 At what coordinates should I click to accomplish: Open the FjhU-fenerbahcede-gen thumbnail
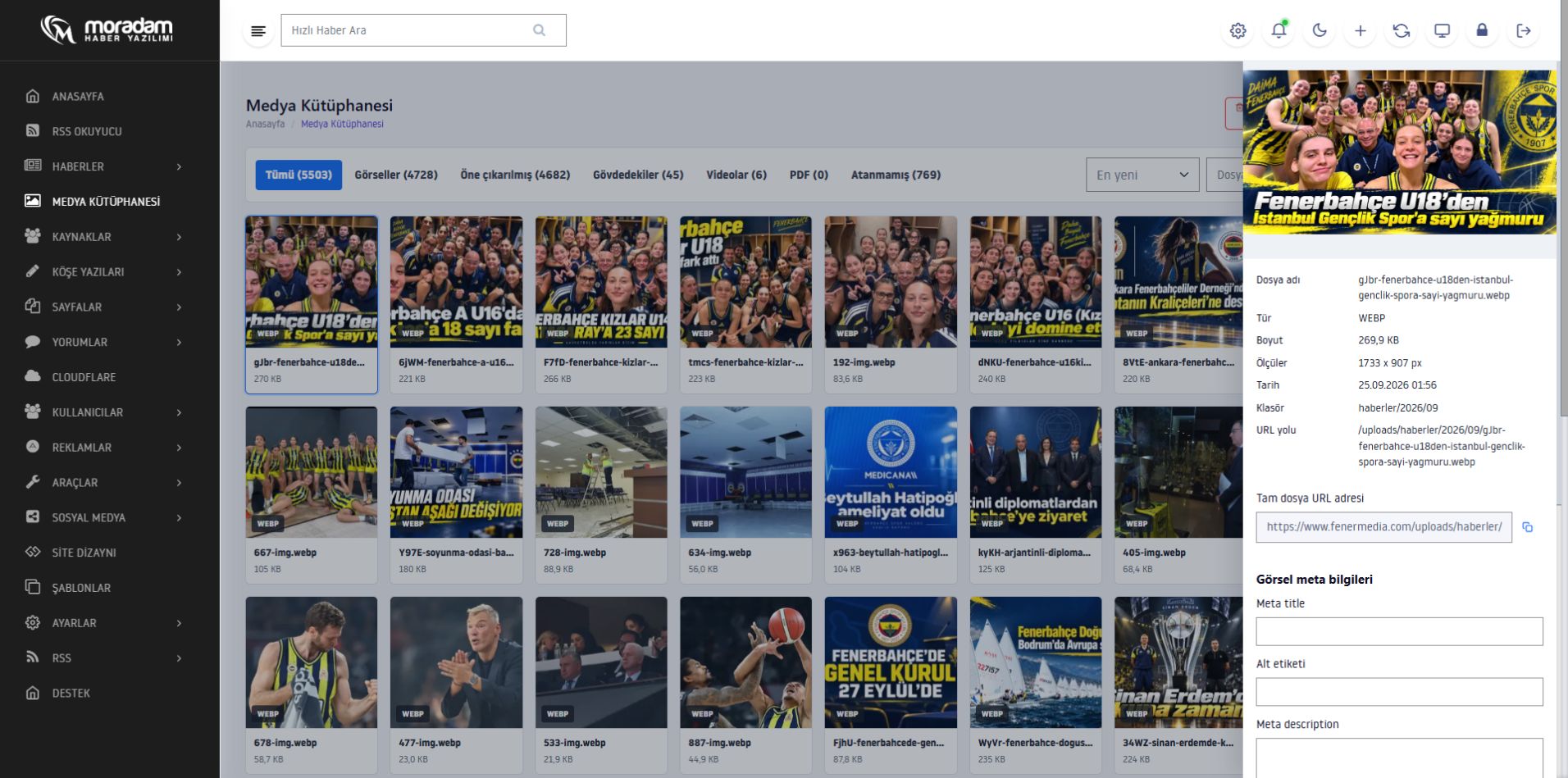[x=891, y=662]
